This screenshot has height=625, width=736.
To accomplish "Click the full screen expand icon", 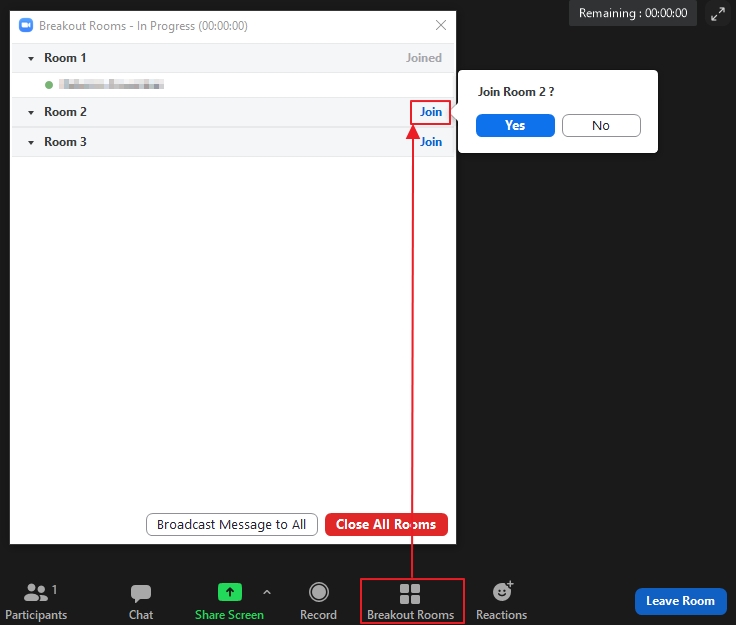I will (x=718, y=14).
